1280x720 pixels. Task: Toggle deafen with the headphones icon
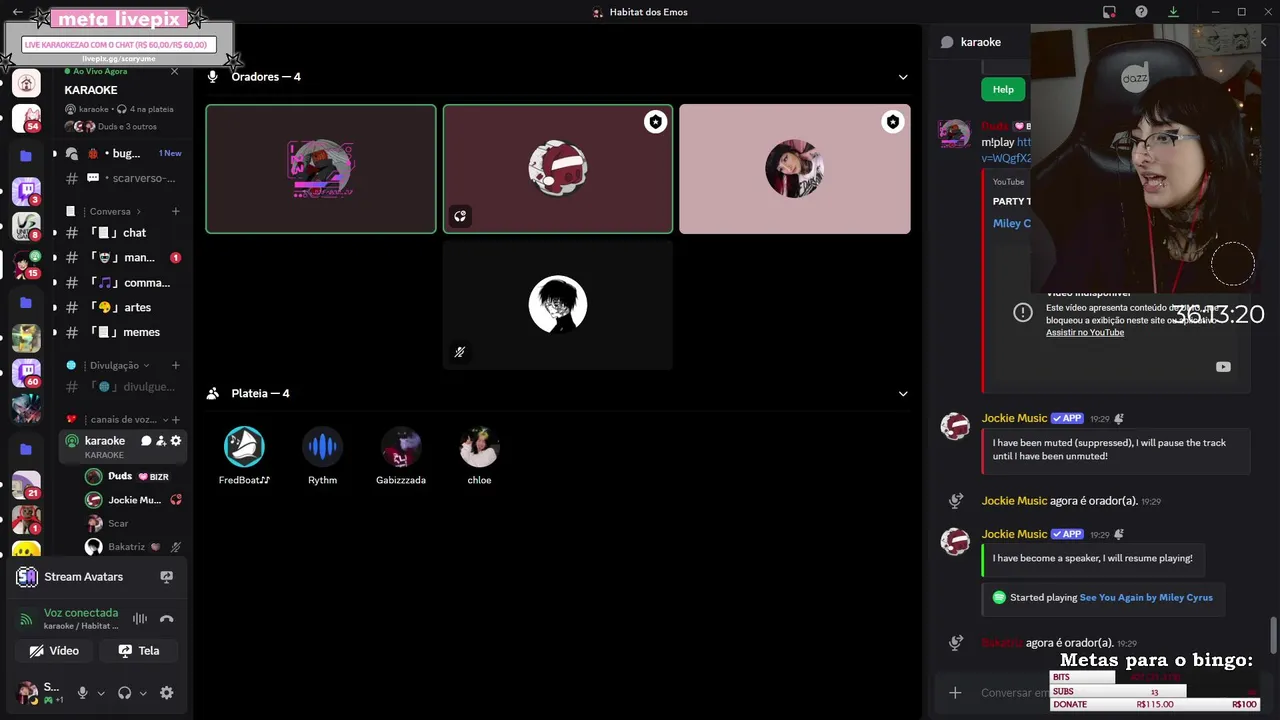coord(124,693)
